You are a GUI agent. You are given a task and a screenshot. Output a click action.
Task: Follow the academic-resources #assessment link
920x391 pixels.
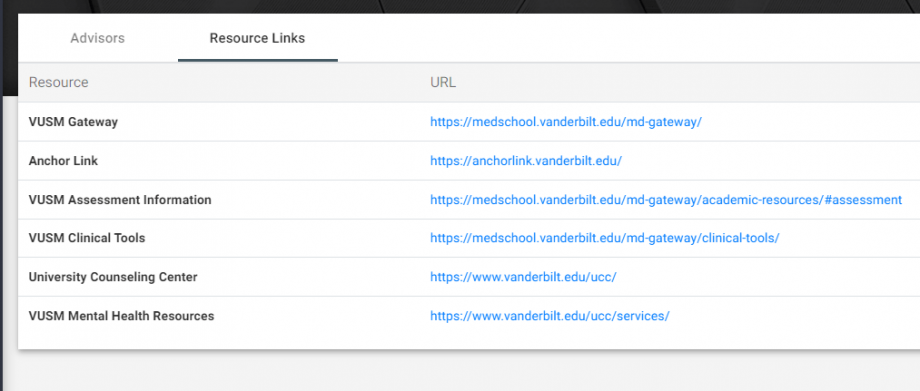666,200
